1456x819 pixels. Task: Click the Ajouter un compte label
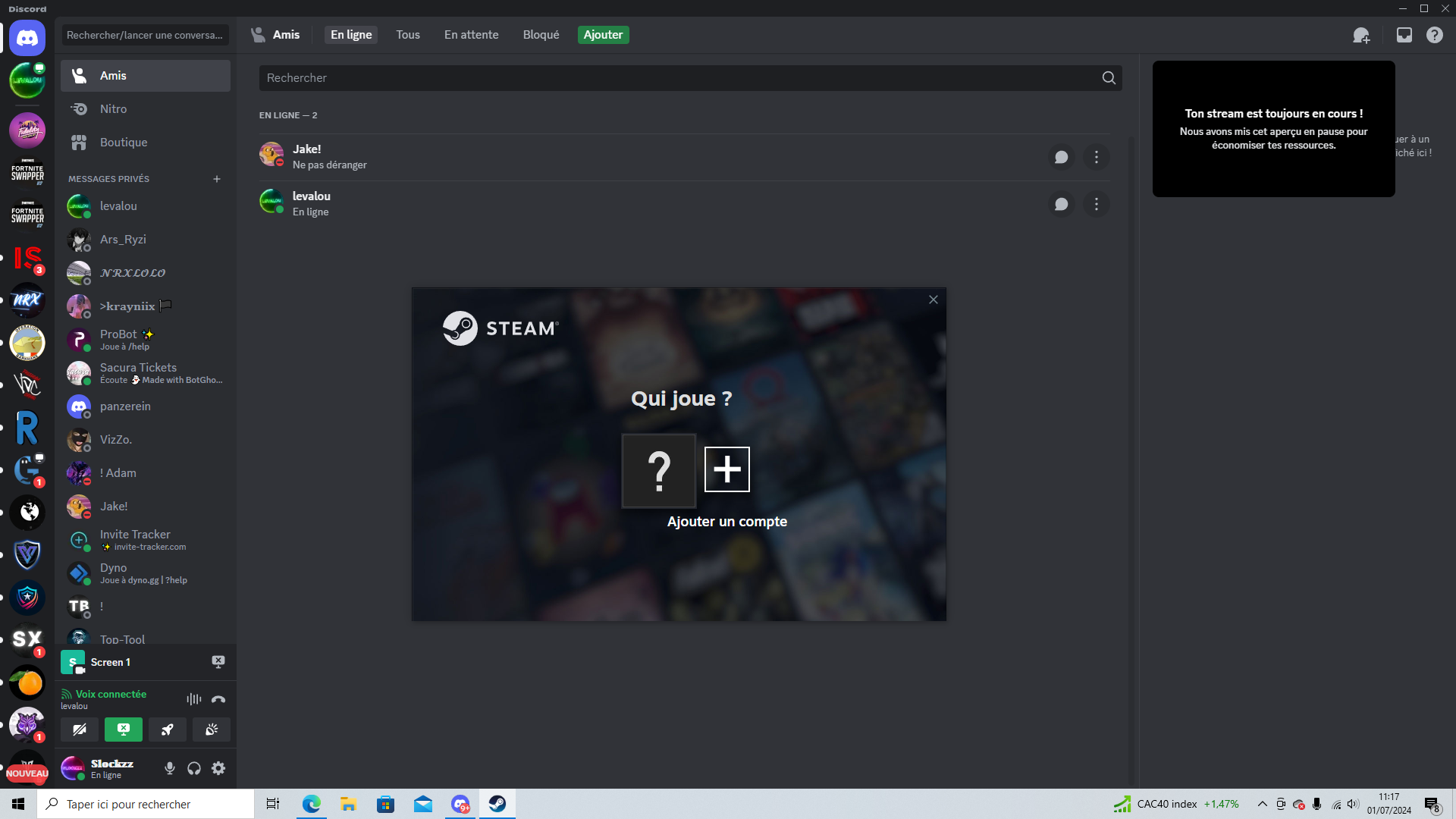(727, 522)
